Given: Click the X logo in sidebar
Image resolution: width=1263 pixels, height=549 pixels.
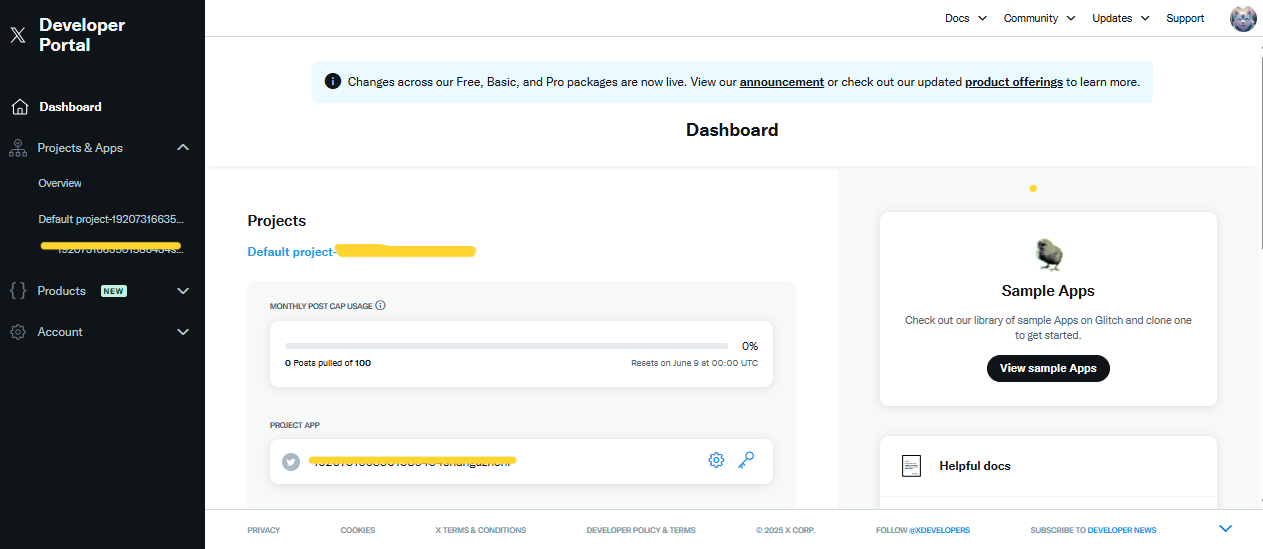Looking at the screenshot, I should [x=18, y=35].
